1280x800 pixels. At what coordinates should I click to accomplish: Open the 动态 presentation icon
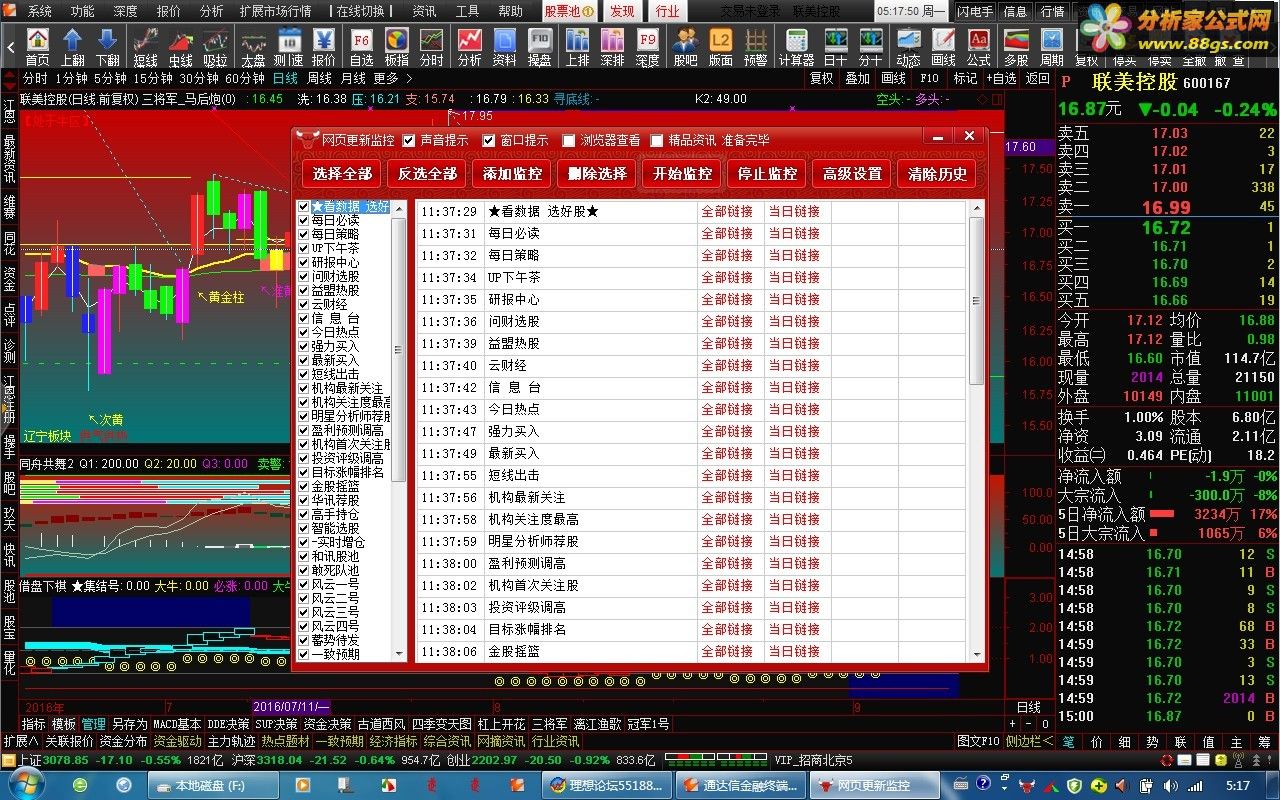(908, 46)
